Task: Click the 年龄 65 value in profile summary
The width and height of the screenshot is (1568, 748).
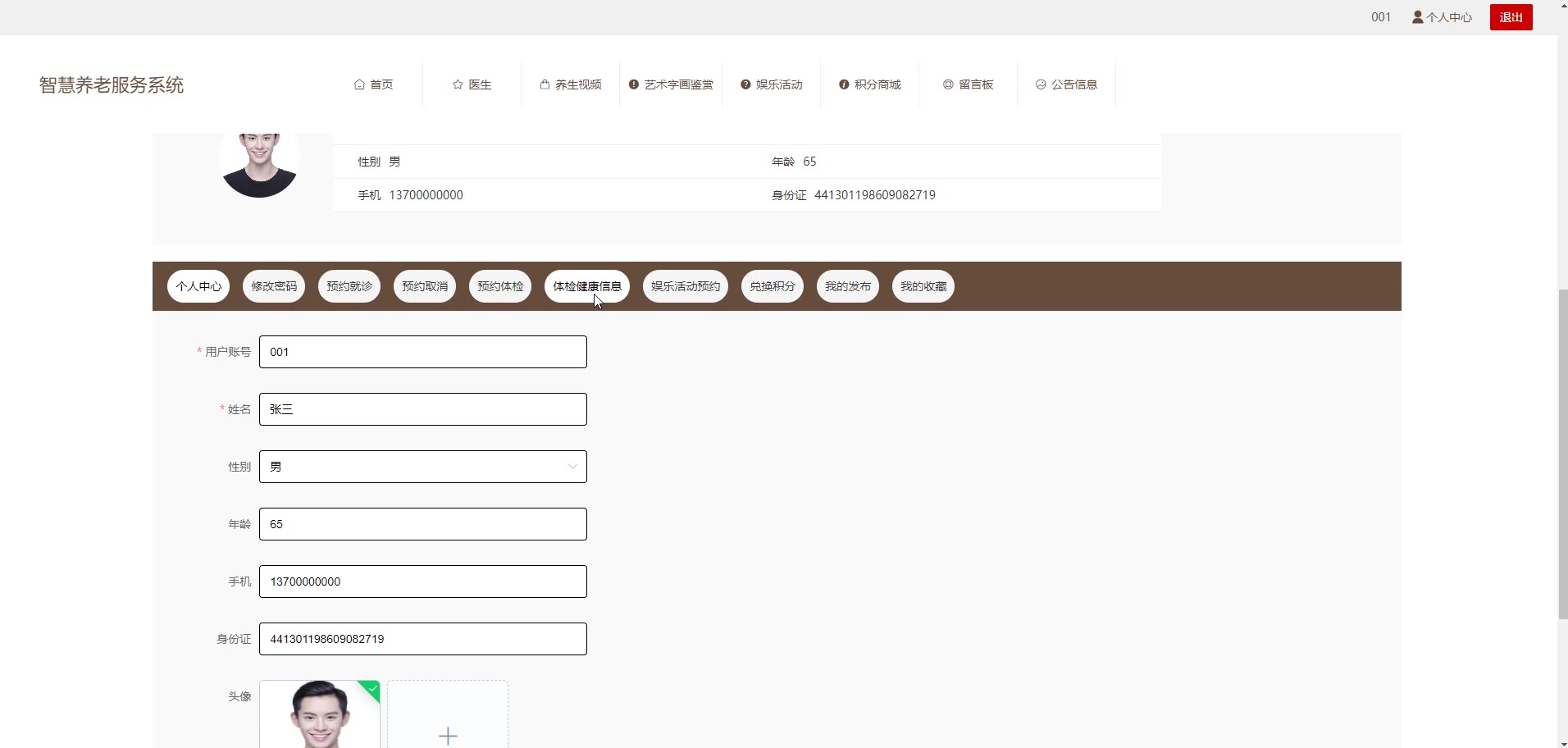Action: pos(809,162)
